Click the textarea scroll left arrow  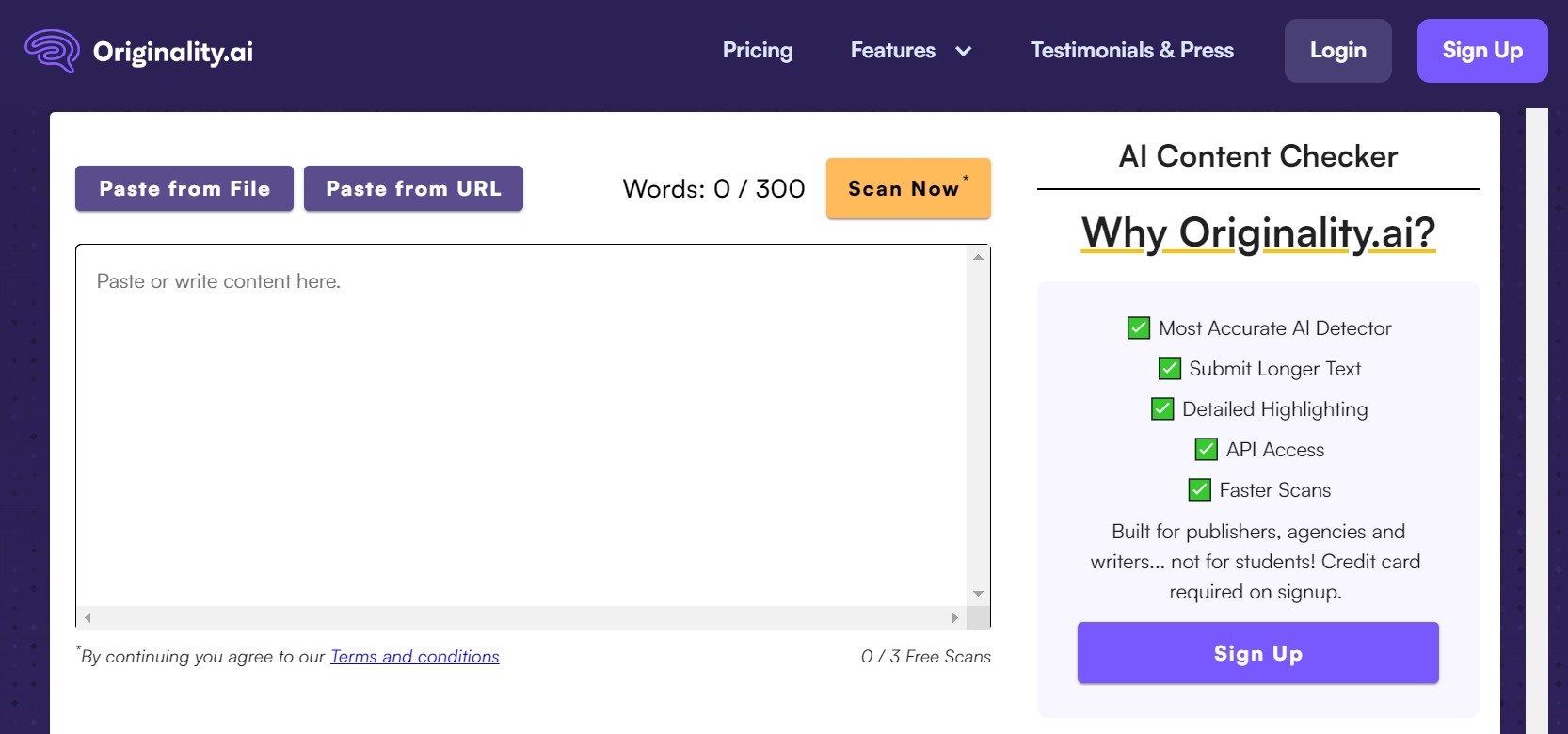tap(88, 618)
